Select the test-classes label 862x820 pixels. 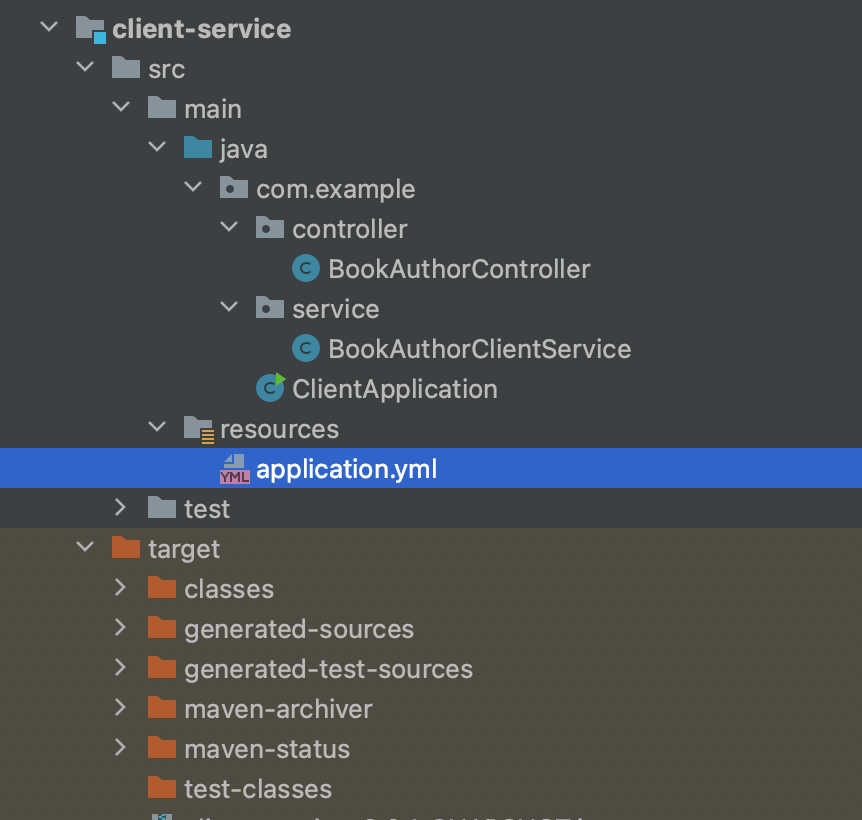coord(258,790)
